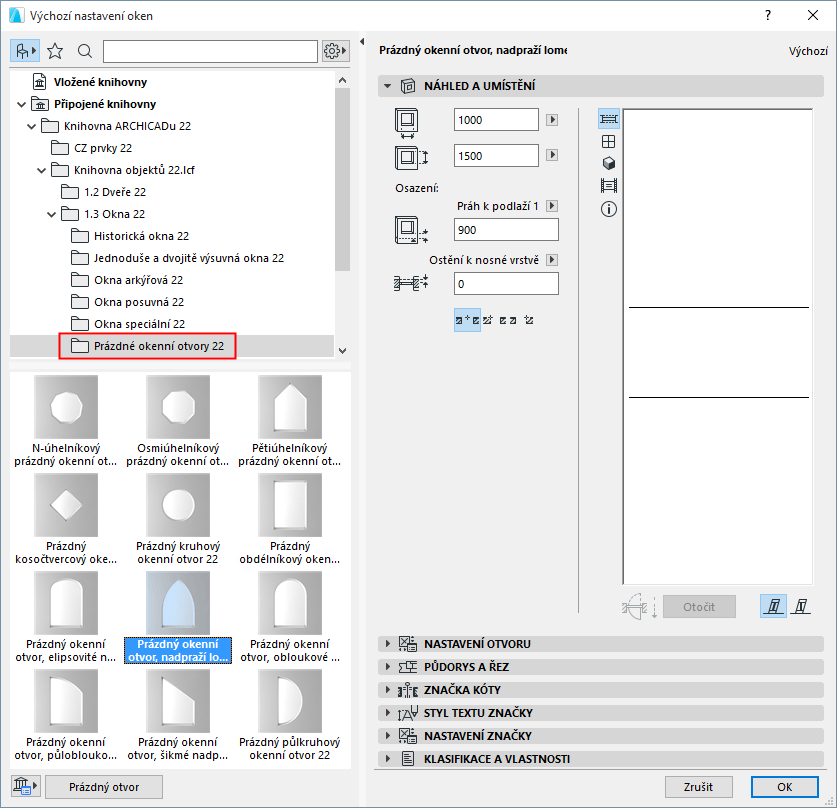Image resolution: width=837 pixels, height=808 pixels.
Task: Click the Zrušit button
Action: pos(698,787)
